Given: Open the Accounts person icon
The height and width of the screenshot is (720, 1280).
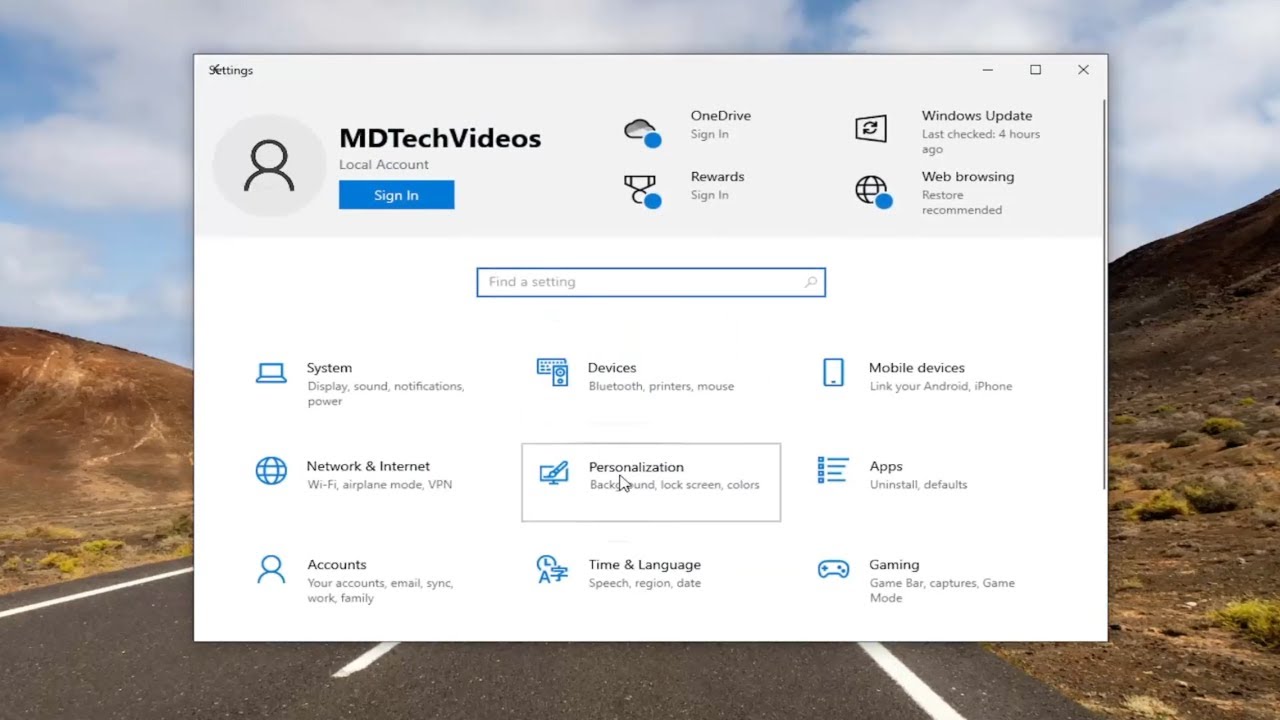Looking at the screenshot, I should pyautogui.click(x=271, y=569).
